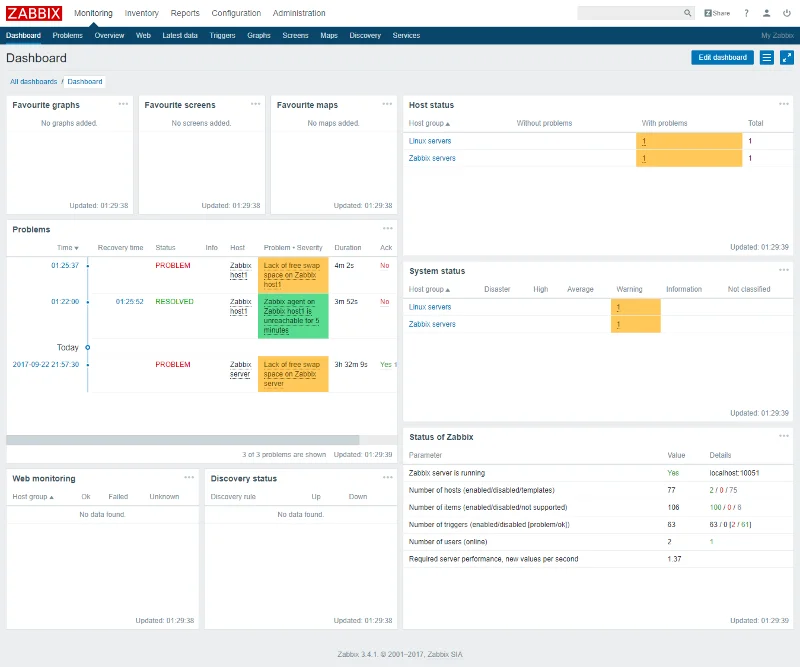Open Lack of free swap on Zabbix server
The image size is (800, 667).
pos(292,374)
